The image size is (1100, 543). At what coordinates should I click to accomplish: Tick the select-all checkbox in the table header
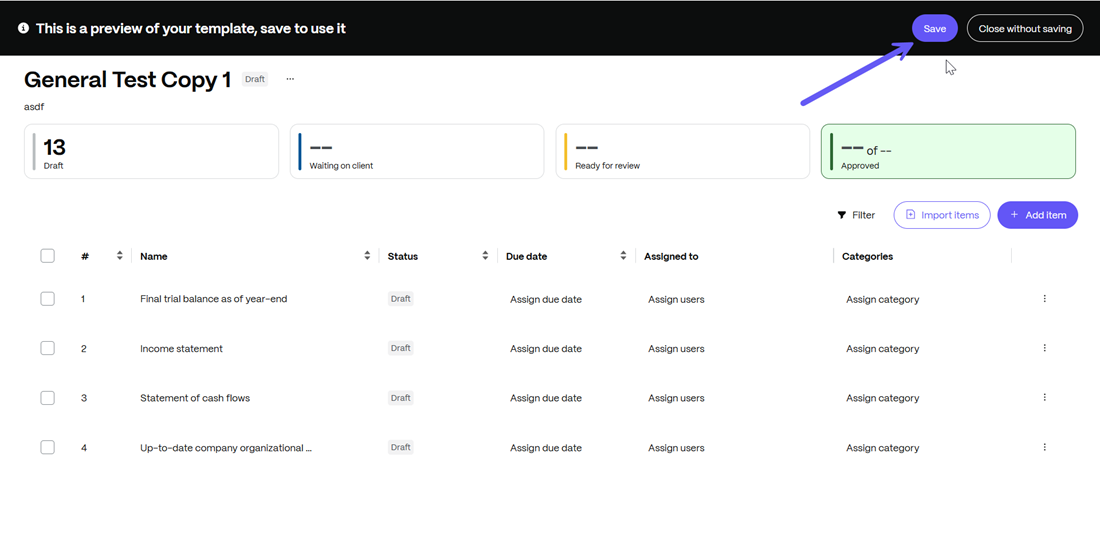47,256
